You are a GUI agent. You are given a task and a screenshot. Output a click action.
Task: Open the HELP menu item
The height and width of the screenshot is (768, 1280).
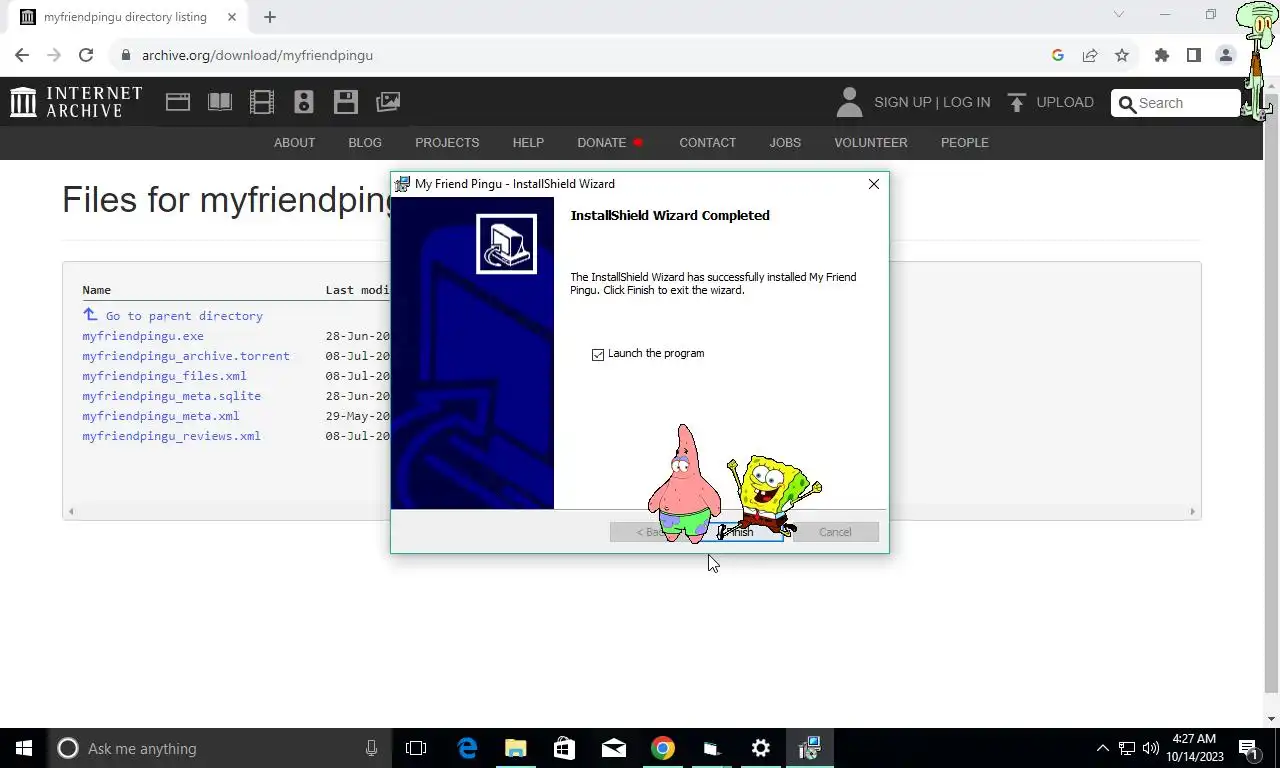click(528, 142)
